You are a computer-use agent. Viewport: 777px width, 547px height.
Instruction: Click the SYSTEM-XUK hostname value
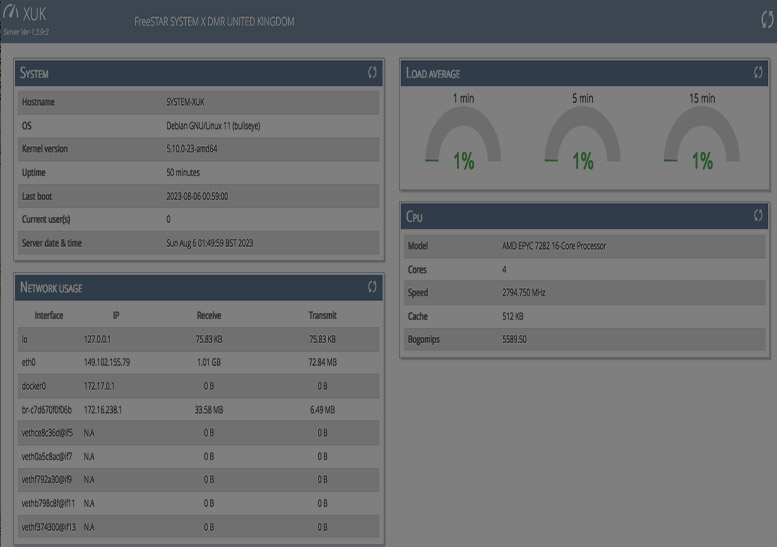tap(185, 102)
